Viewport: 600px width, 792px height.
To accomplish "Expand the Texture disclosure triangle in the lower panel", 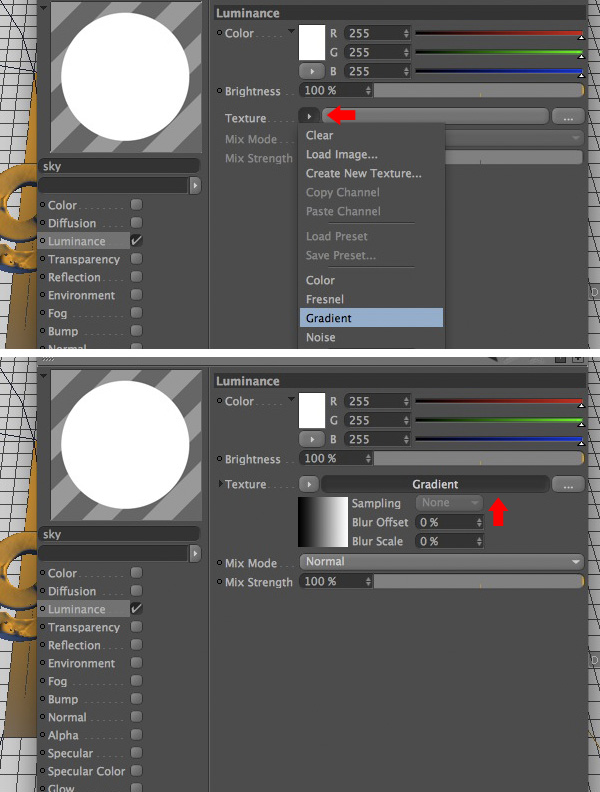I will 220,483.
